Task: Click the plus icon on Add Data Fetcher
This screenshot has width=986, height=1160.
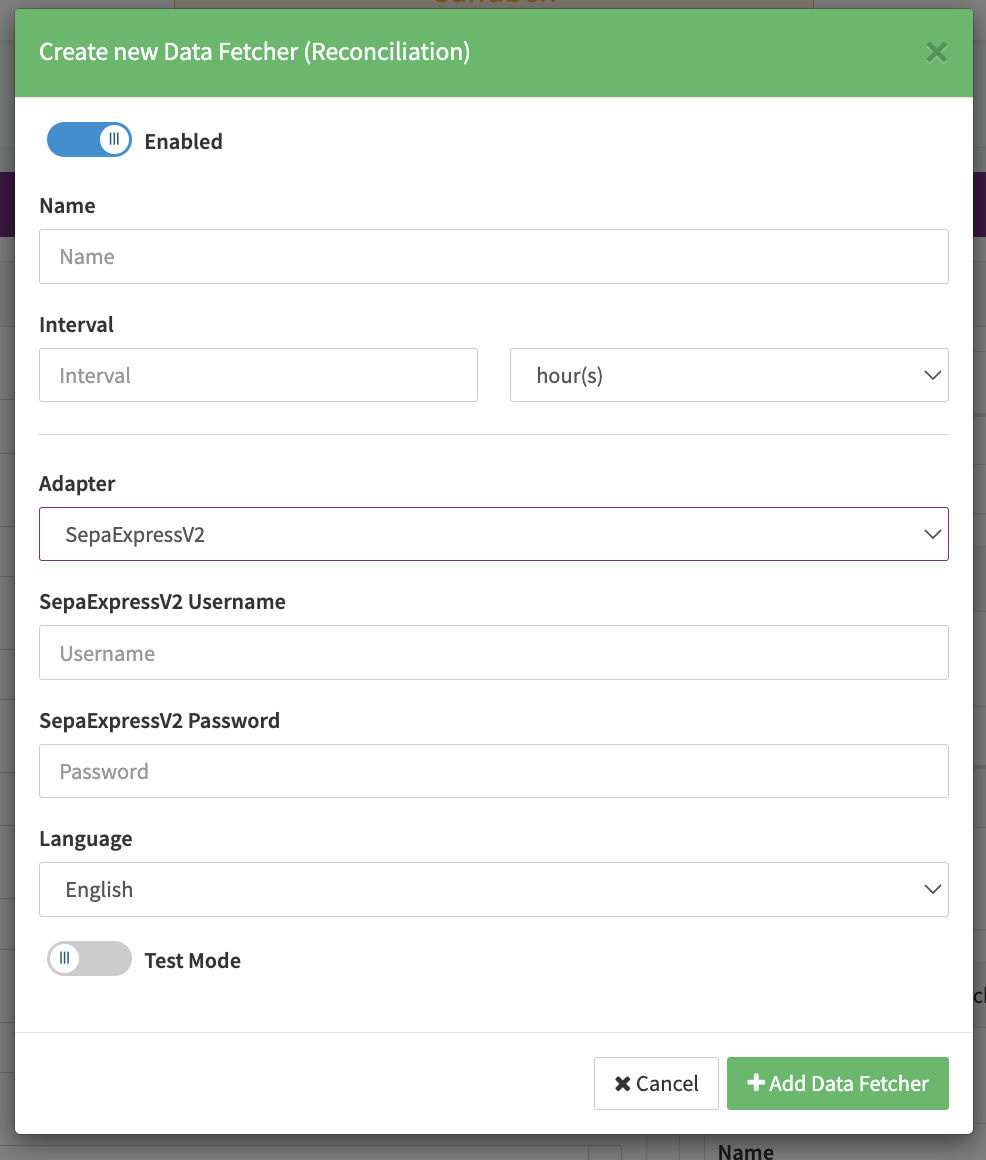Action: coord(756,1083)
